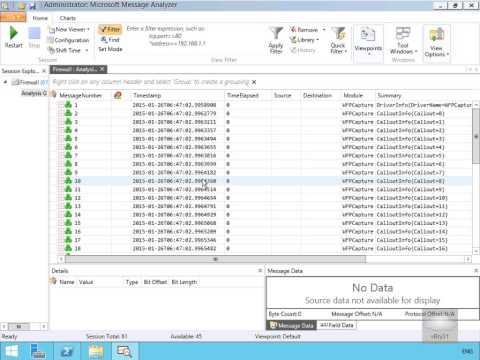Click the diagnosis column header icon
480x360 pixels.
117,95
